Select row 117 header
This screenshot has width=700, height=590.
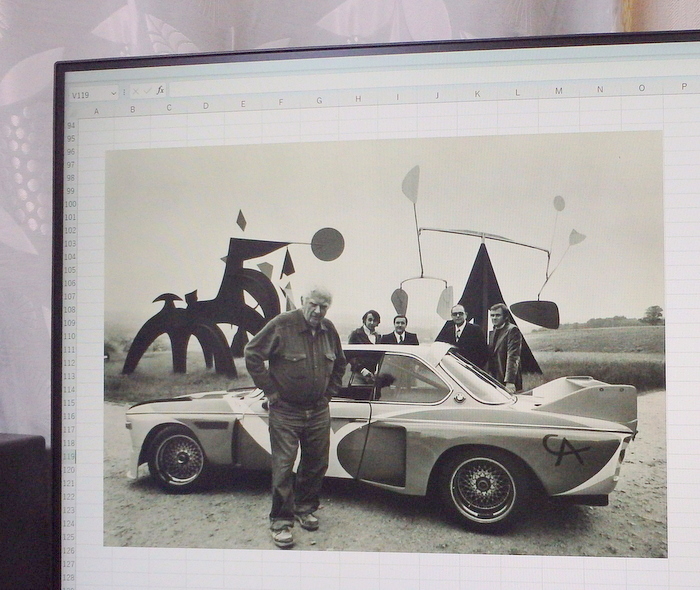tap(69, 430)
